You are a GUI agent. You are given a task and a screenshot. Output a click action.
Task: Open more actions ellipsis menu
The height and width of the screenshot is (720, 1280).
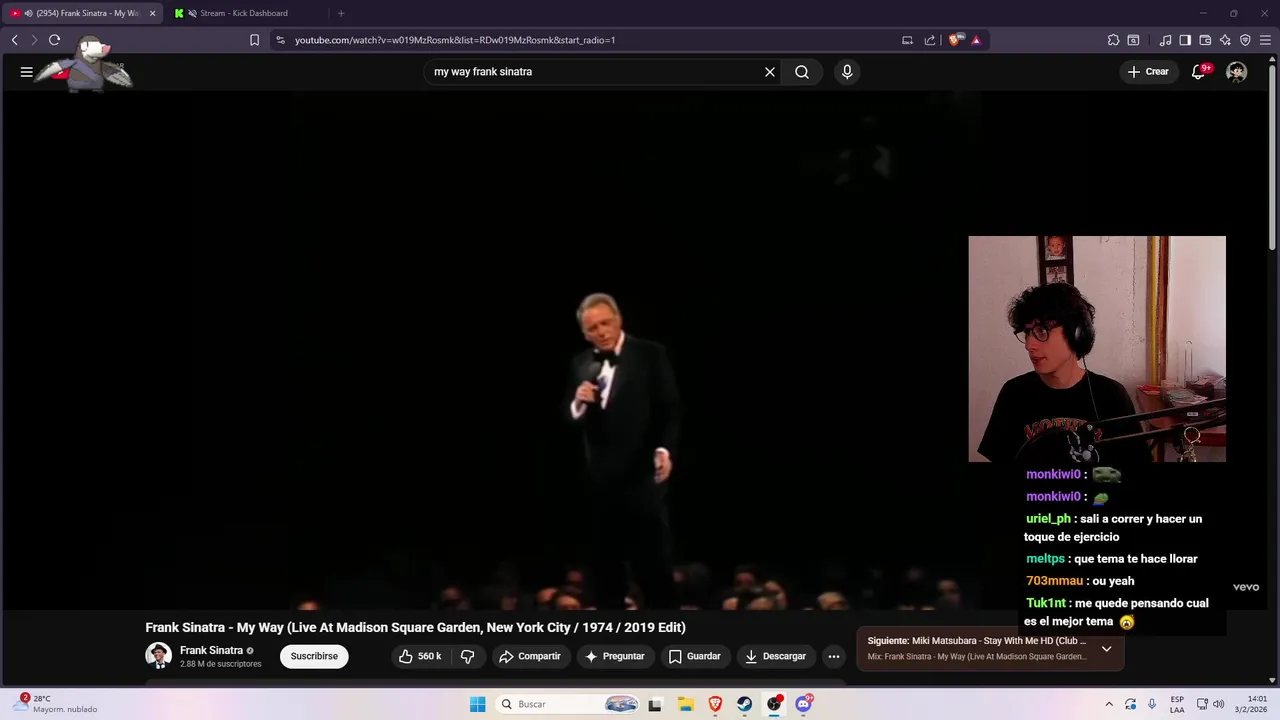click(834, 657)
